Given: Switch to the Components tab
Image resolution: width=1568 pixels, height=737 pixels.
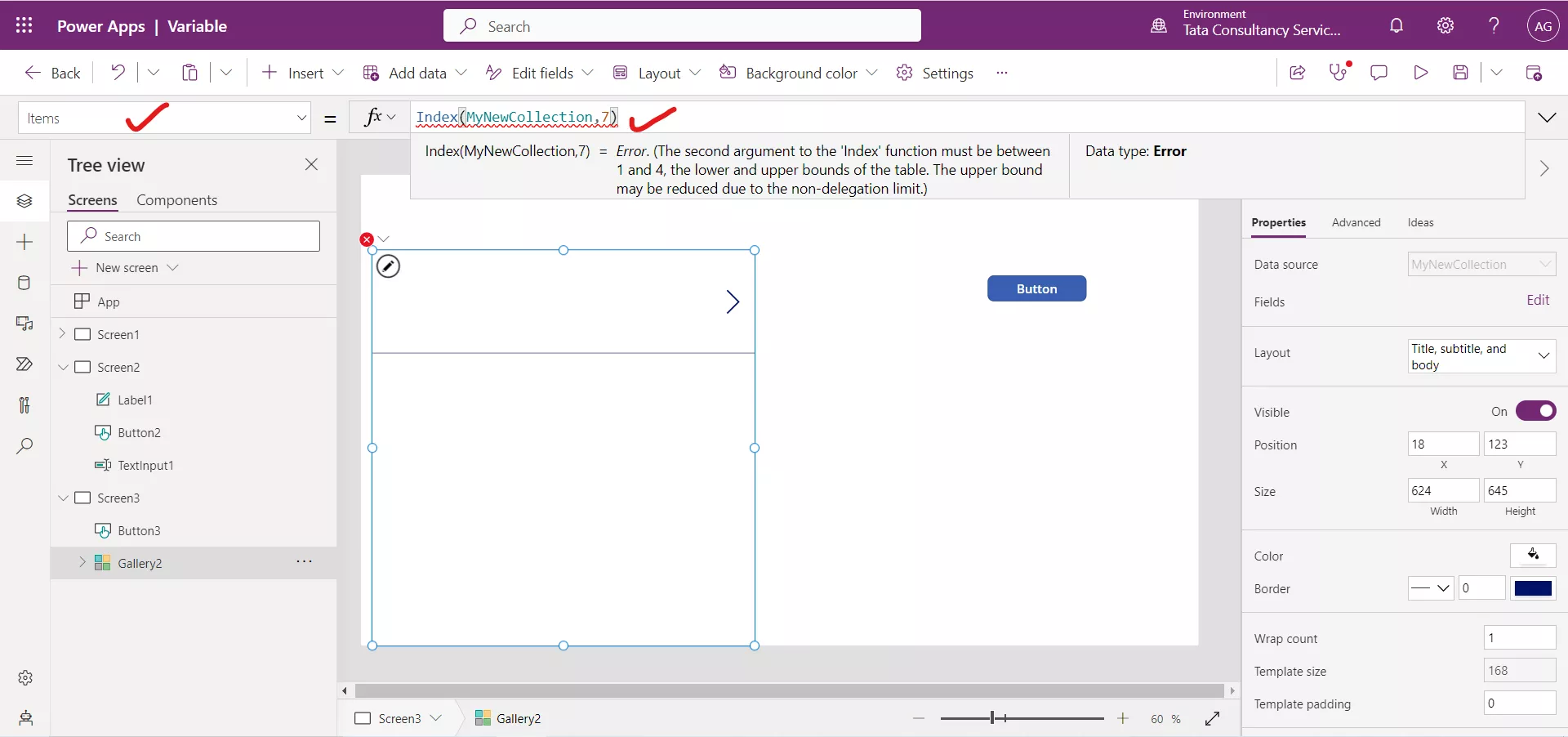Looking at the screenshot, I should pos(177,199).
